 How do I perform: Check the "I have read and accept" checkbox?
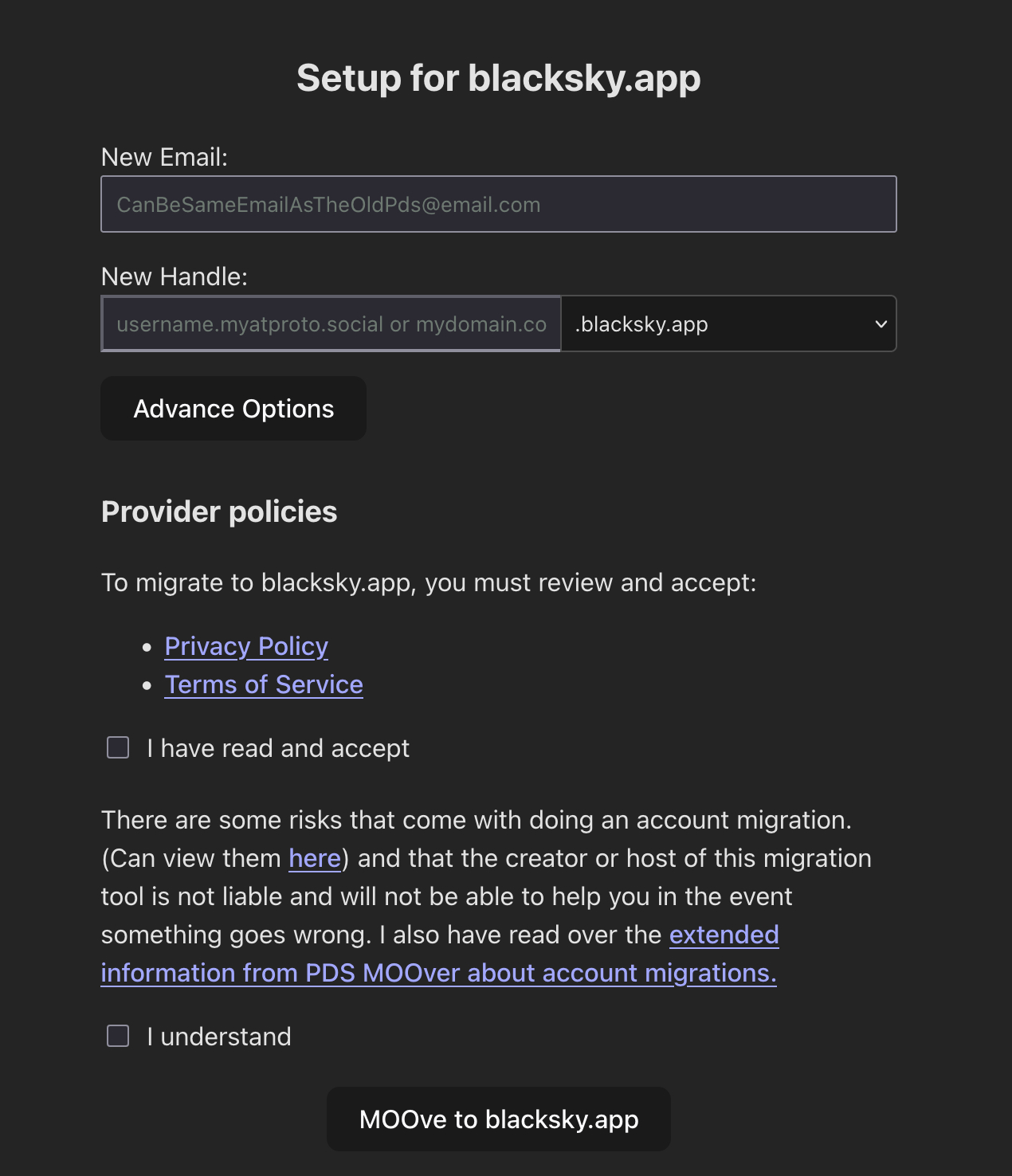pos(118,747)
